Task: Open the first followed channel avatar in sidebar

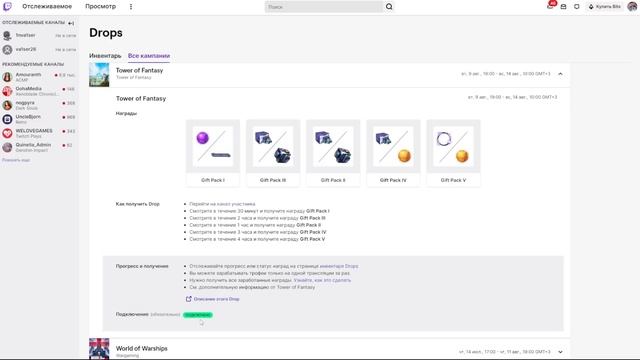Action: [x=7, y=36]
